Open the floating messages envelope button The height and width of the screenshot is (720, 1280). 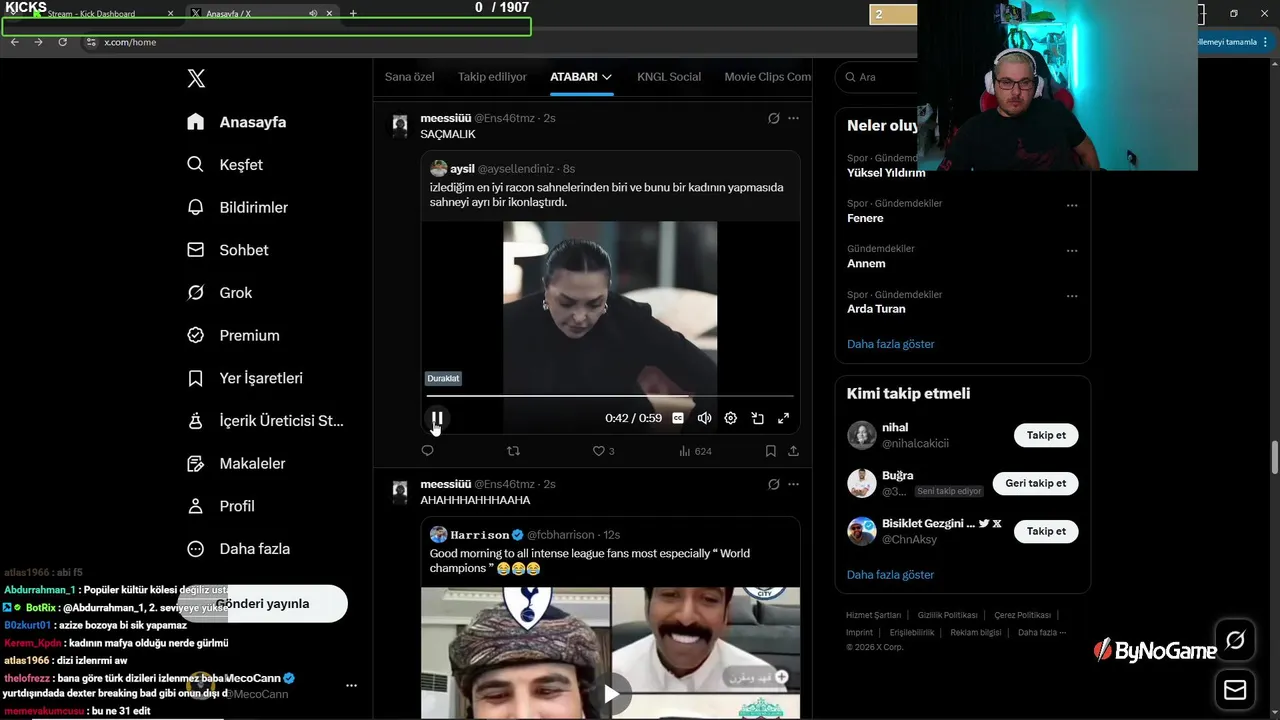(1235, 690)
